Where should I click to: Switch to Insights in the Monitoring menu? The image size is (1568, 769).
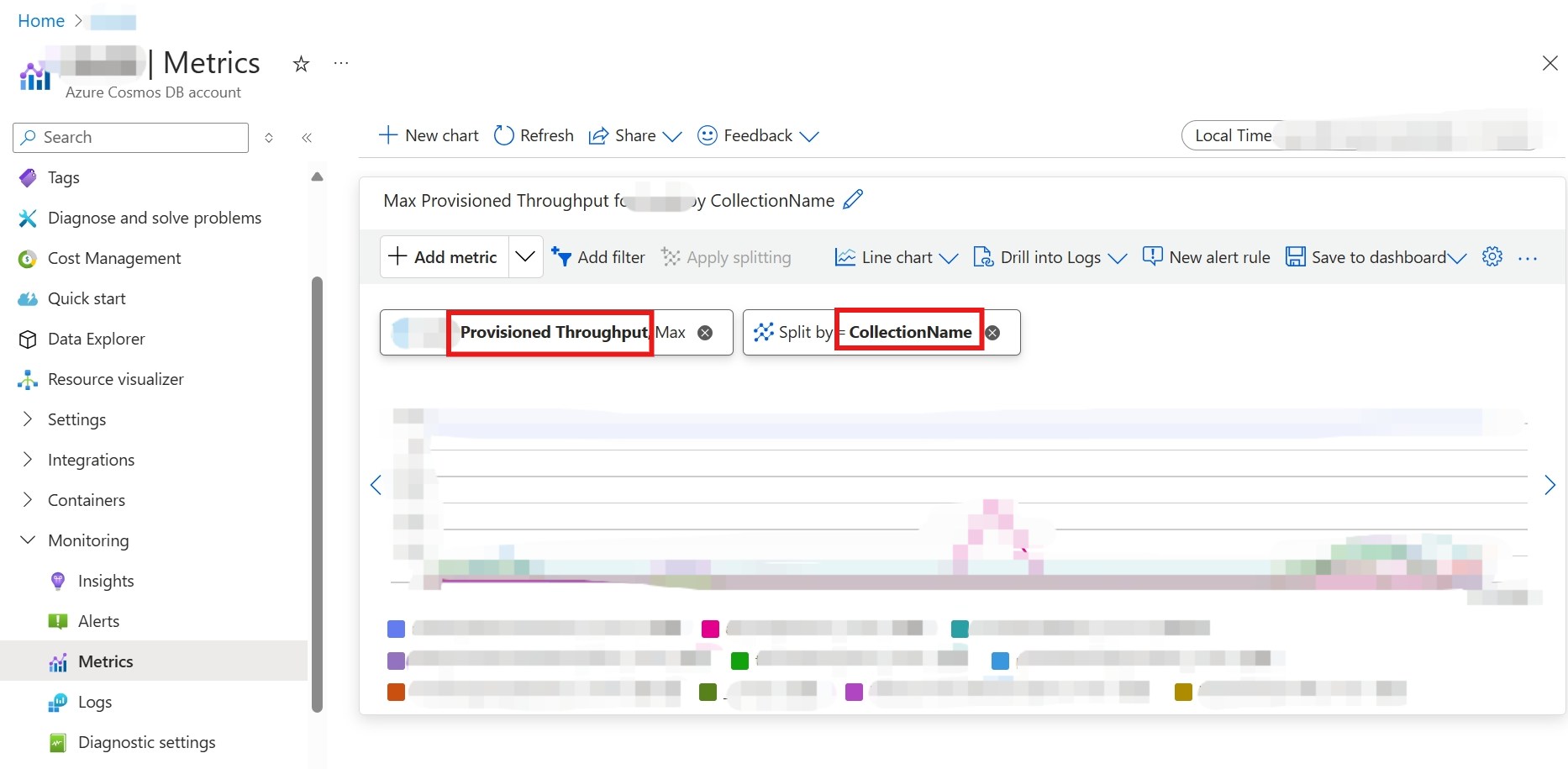point(106,581)
